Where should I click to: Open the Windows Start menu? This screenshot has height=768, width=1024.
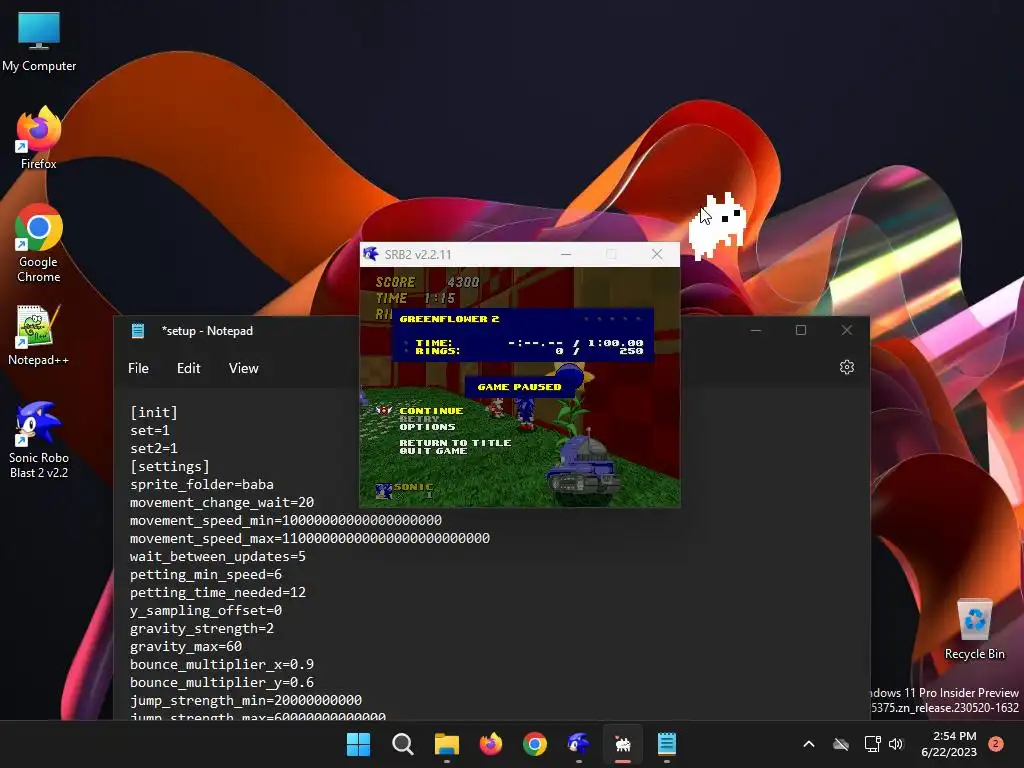point(358,744)
